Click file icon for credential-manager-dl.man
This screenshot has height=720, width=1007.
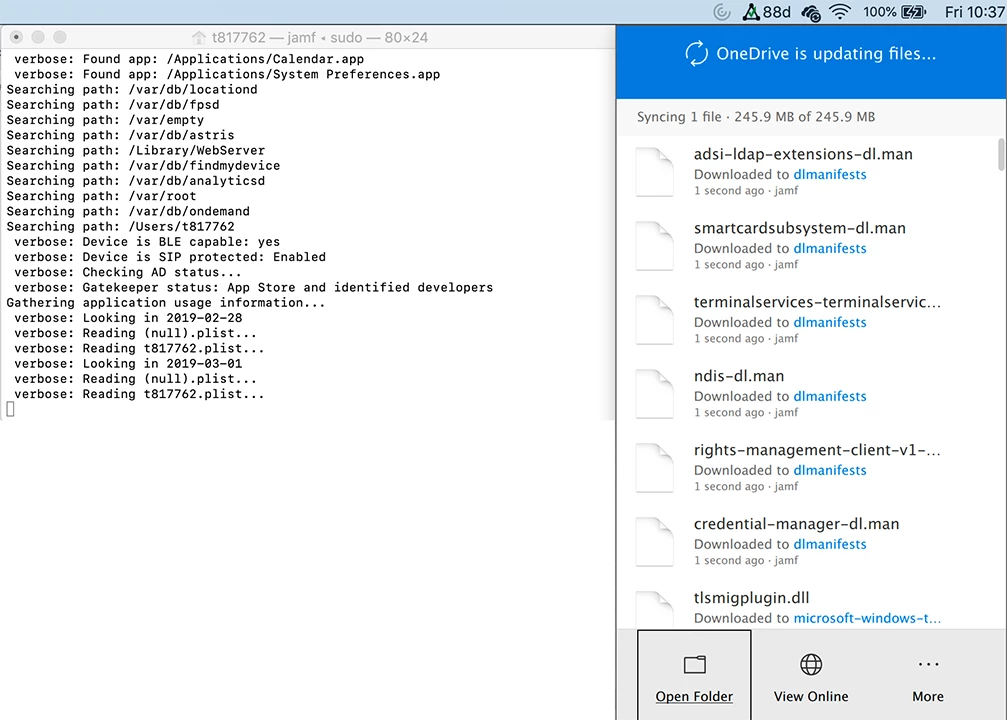(654, 541)
